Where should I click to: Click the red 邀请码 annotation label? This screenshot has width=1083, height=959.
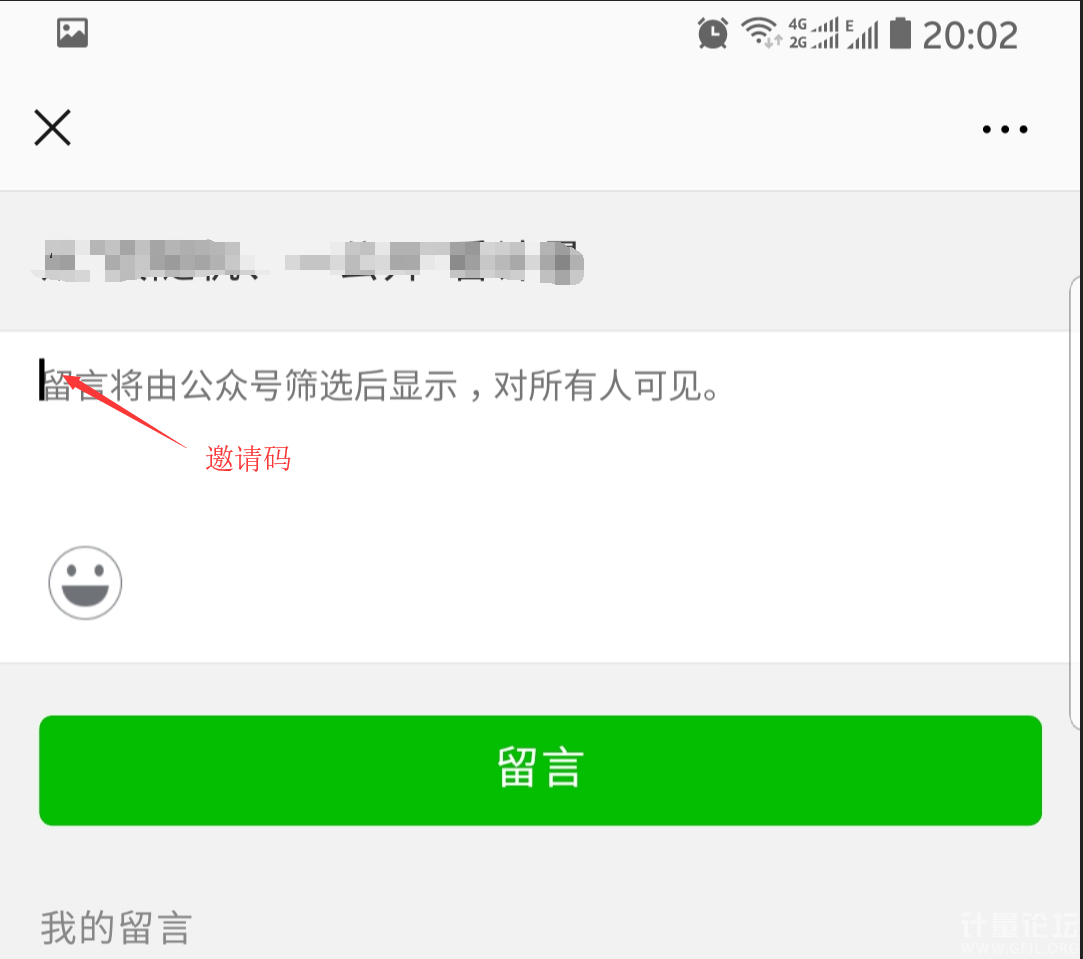pyautogui.click(x=248, y=459)
